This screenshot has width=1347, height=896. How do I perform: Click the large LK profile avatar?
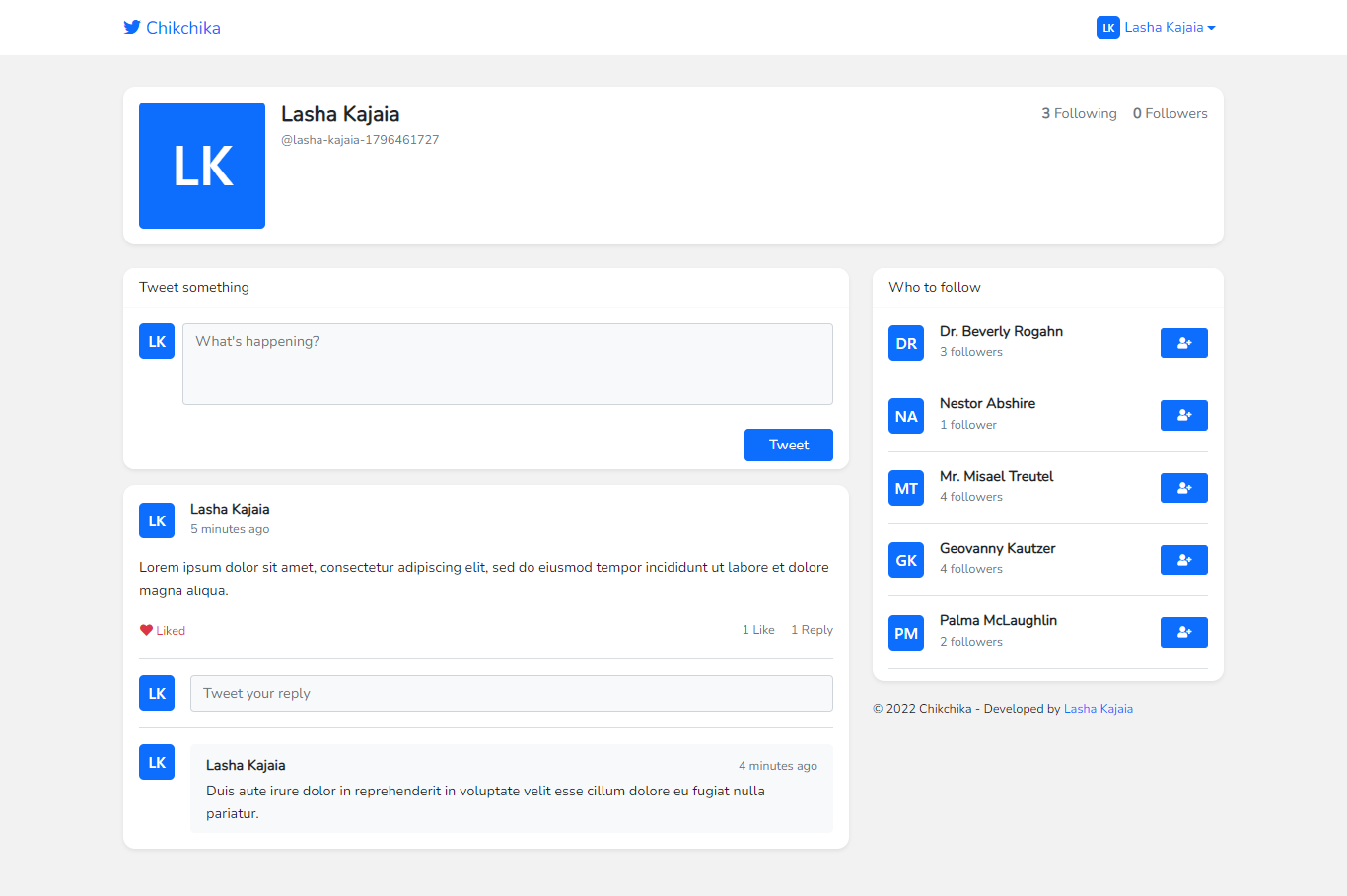click(x=202, y=165)
